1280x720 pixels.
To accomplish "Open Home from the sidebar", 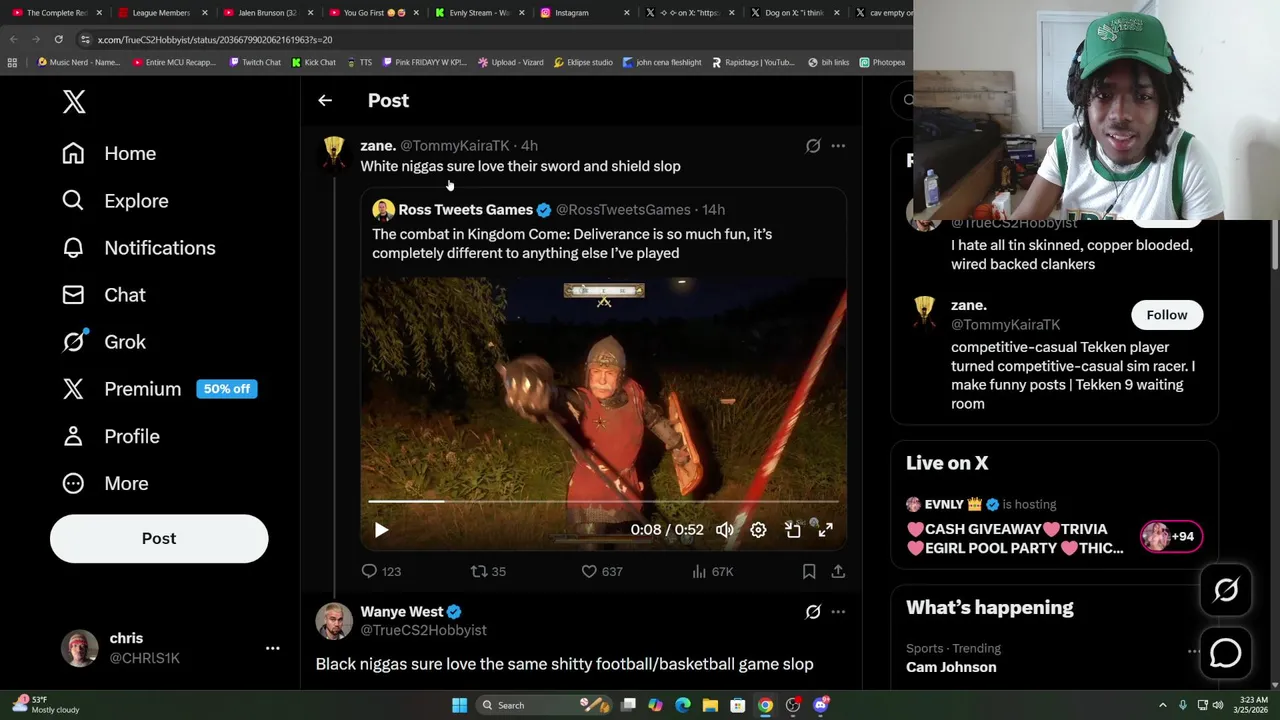I will [109, 153].
